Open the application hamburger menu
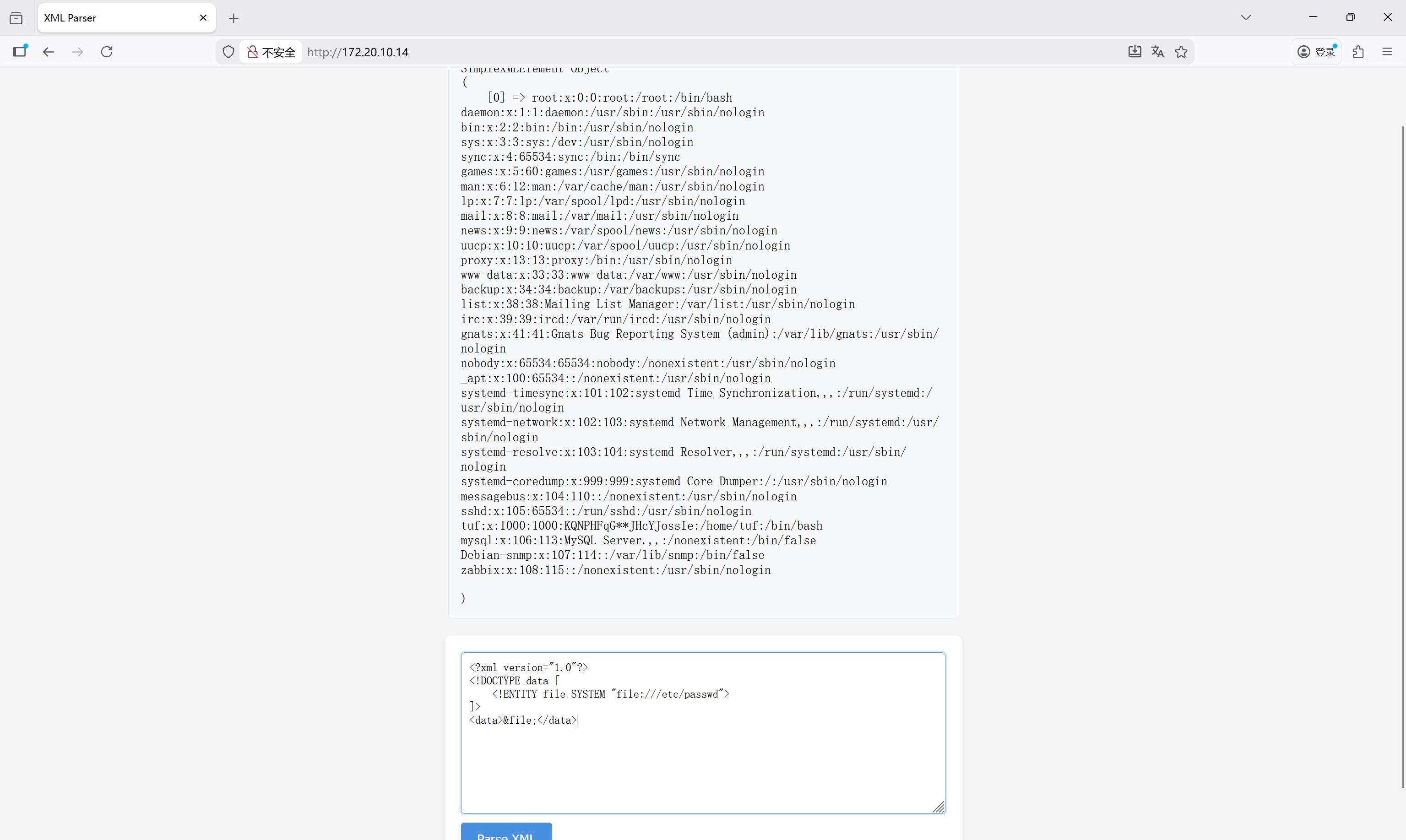 1387,52
